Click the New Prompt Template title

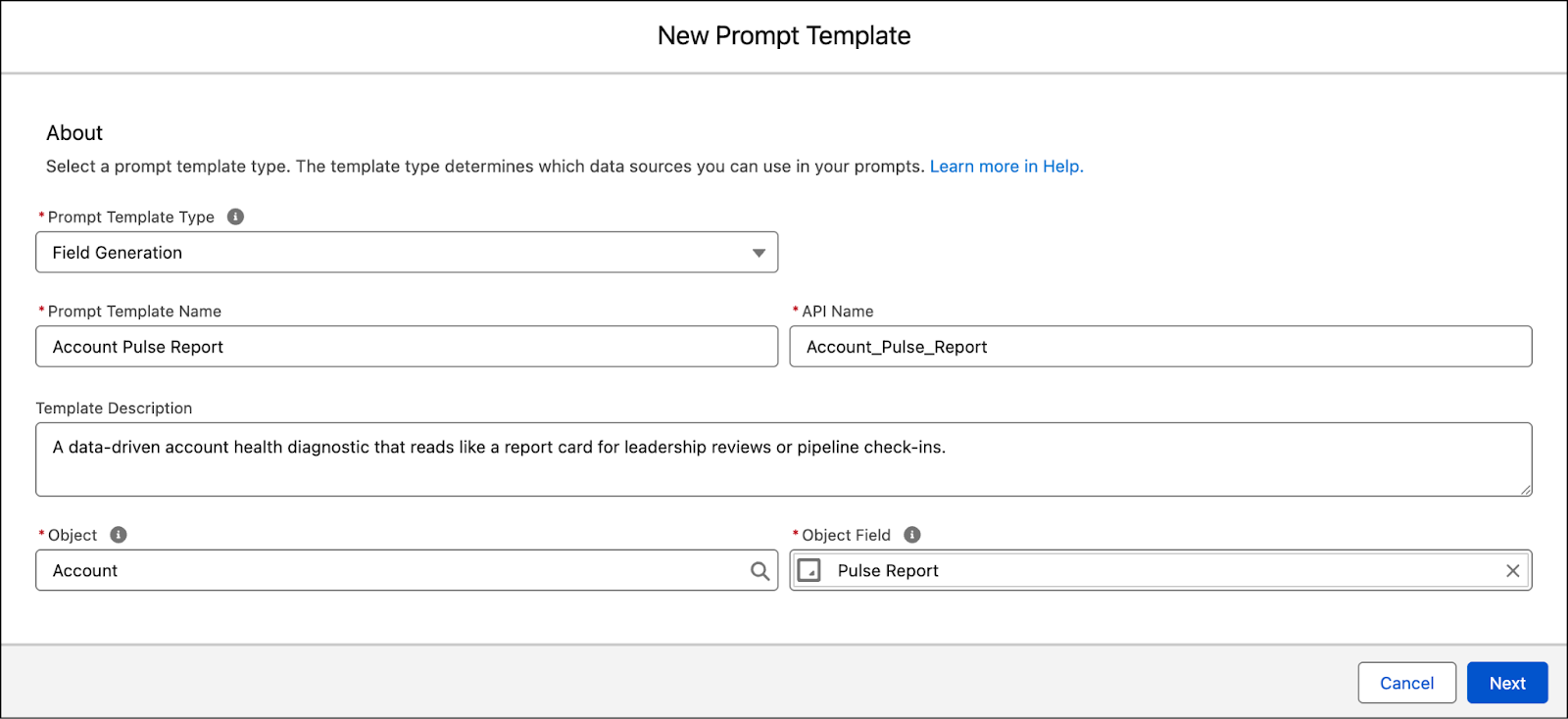coord(783,35)
